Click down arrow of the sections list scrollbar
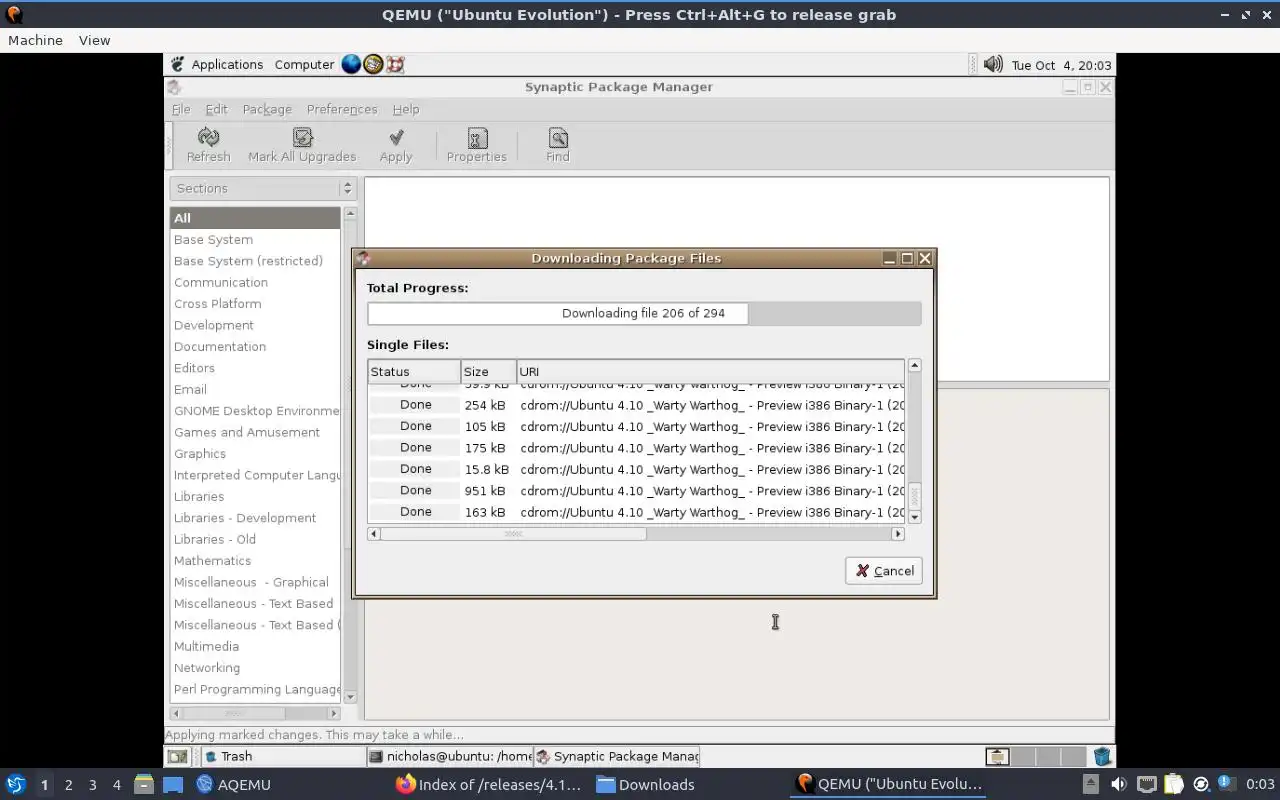The height and width of the screenshot is (800, 1280). click(x=350, y=696)
